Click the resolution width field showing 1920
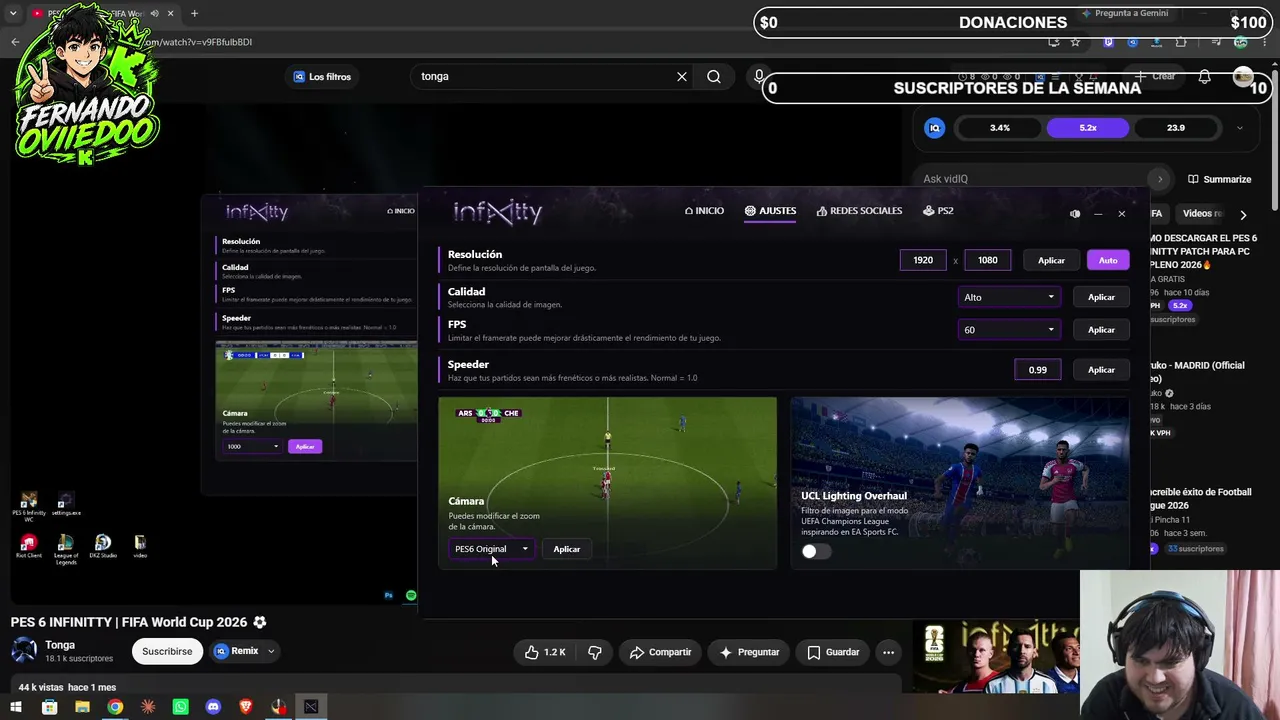The width and height of the screenshot is (1280, 720). [x=923, y=260]
